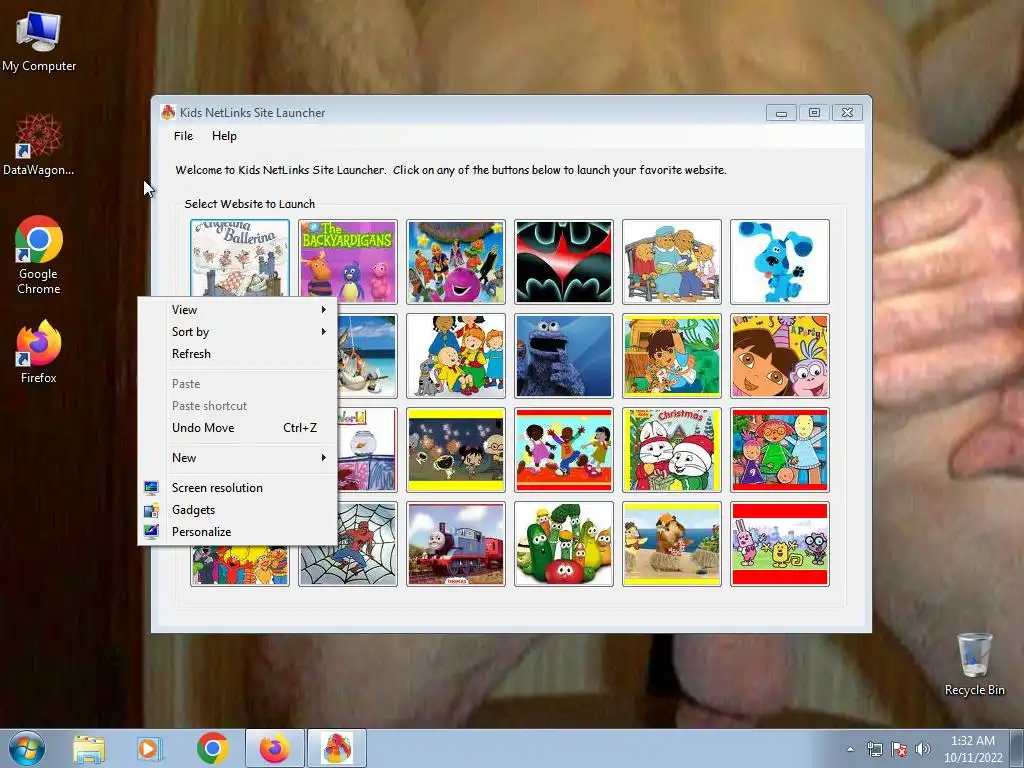1024x768 pixels.
Task: Launch the Caillou kids group thumbnail
Action: coord(456,356)
